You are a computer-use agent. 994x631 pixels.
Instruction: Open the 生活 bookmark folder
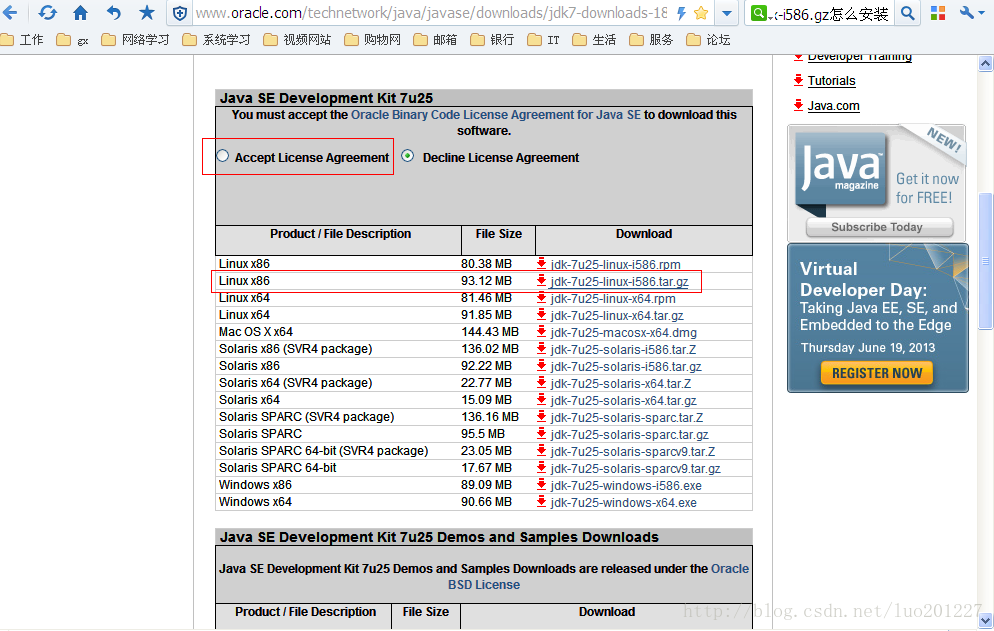point(594,40)
